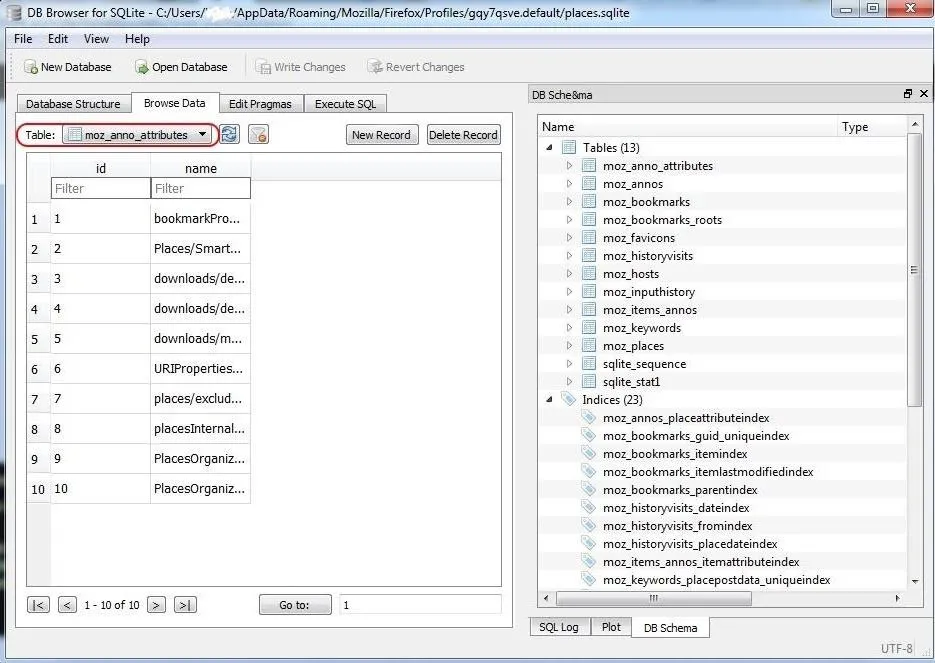
Task: Sort by the name column header
Action: click(201, 169)
